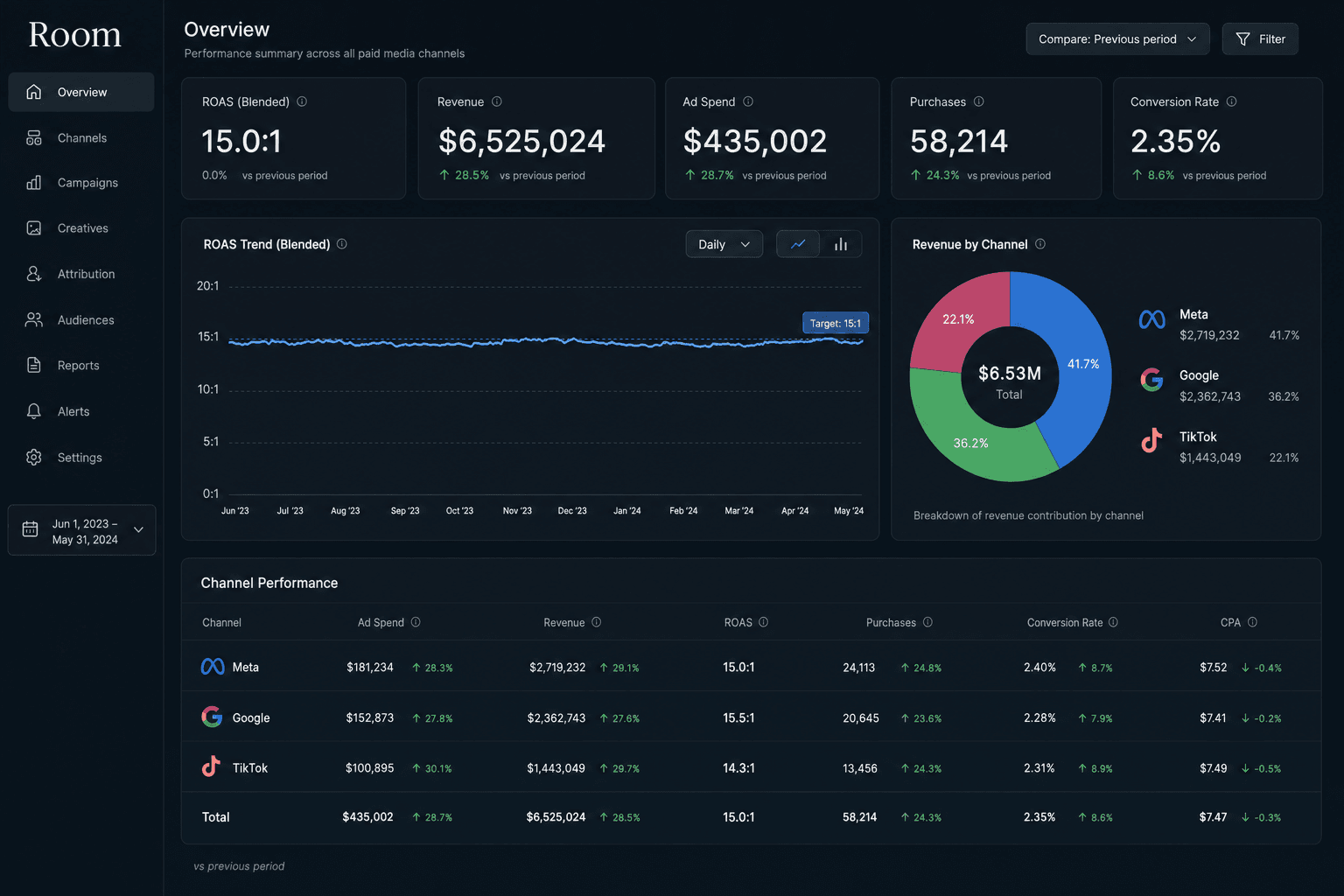The height and width of the screenshot is (896, 1344).
Task: Expand the date range picker
Action: coord(82,530)
